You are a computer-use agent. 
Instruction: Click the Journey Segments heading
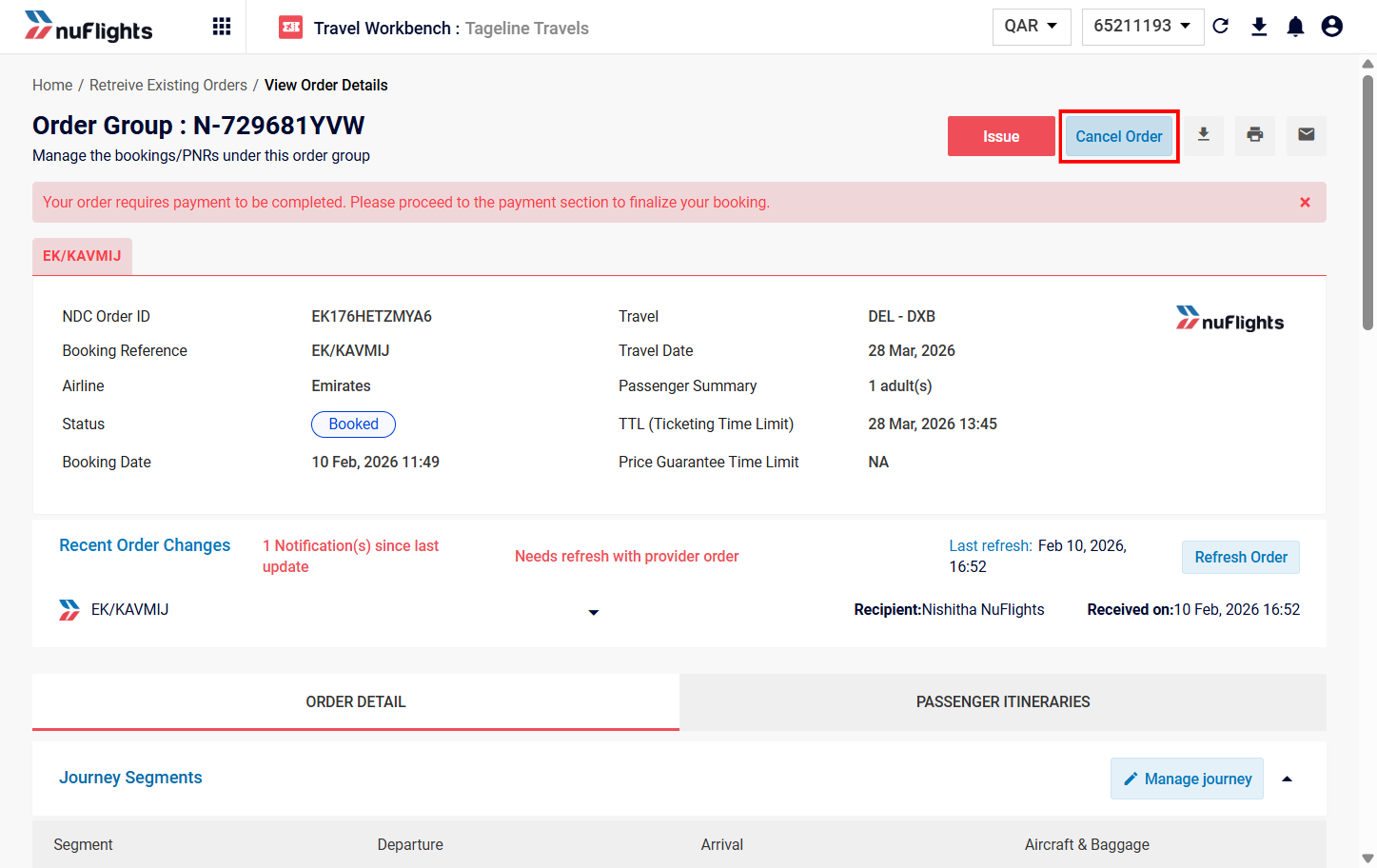tap(130, 778)
